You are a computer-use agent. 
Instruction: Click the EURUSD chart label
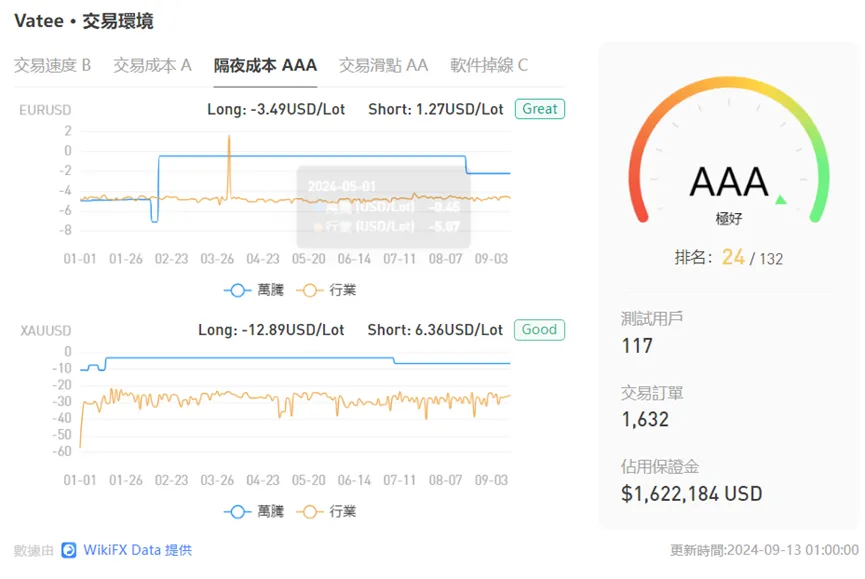click(x=45, y=110)
